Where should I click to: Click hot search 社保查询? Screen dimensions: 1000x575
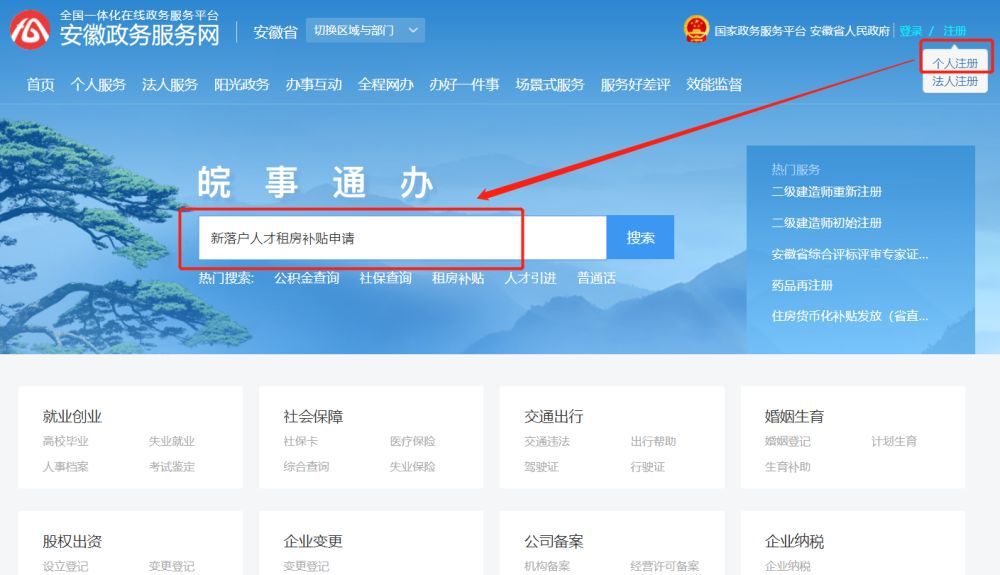pyautogui.click(x=385, y=278)
